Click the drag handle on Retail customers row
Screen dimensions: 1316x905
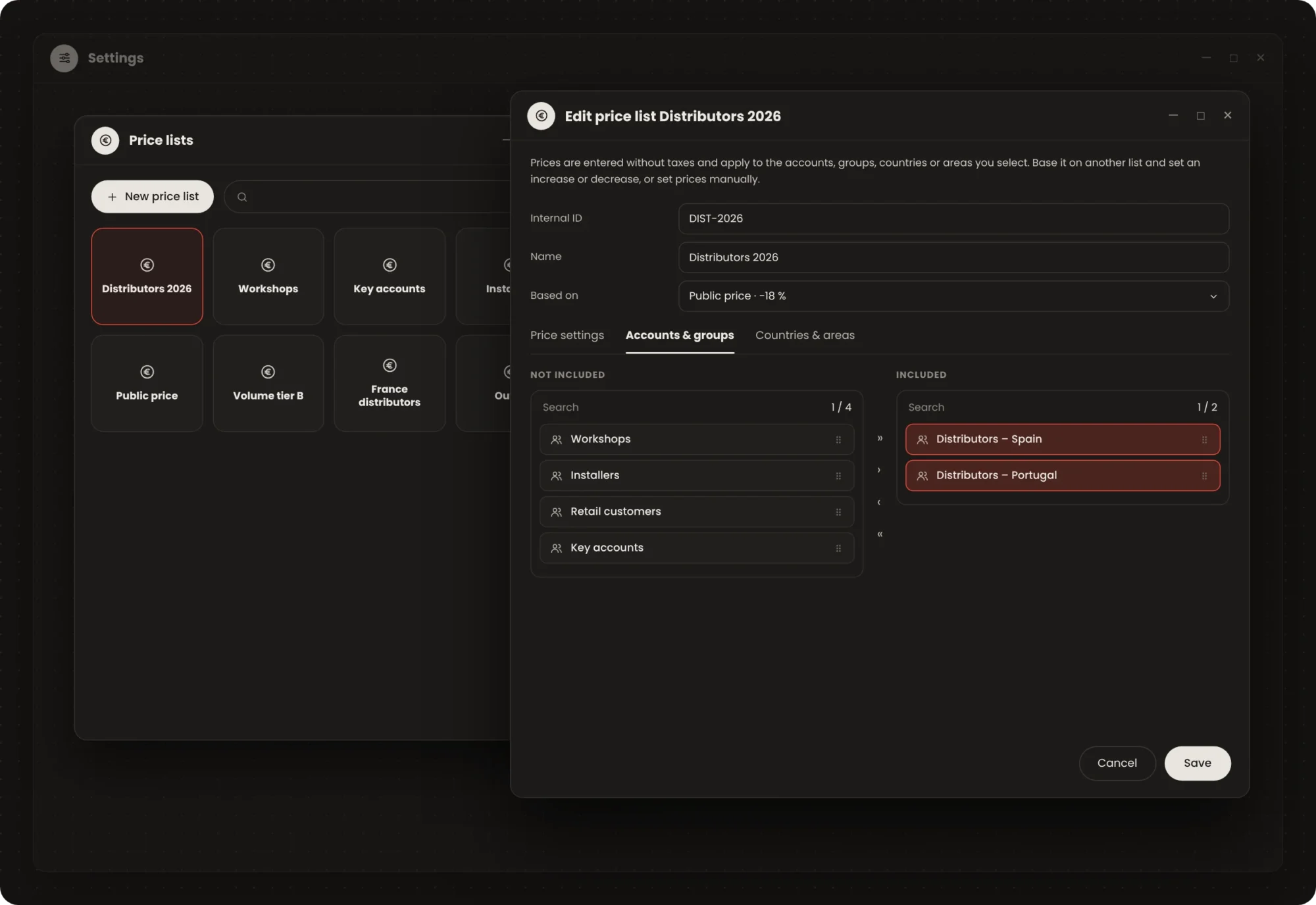click(x=838, y=512)
